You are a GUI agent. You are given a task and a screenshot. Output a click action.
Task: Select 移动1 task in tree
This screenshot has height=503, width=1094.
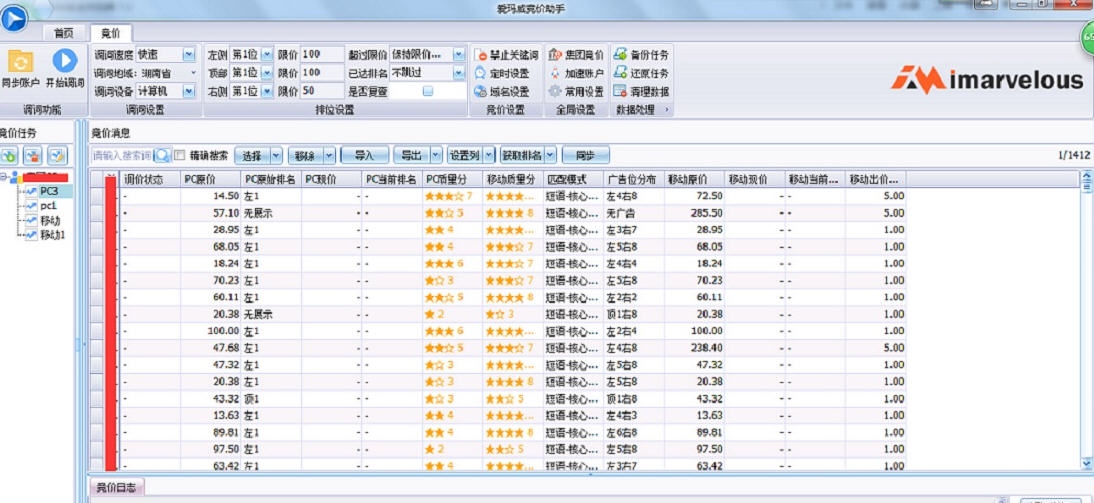(52, 235)
